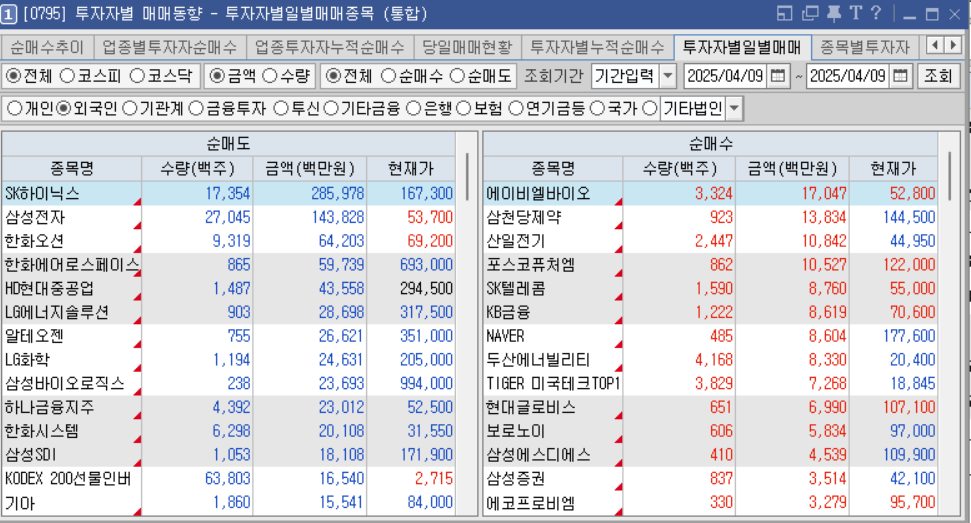Image resolution: width=971 pixels, height=523 pixels.
Task: Switch to the 투자자별누적순매수 tab
Action: pos(597,47)
